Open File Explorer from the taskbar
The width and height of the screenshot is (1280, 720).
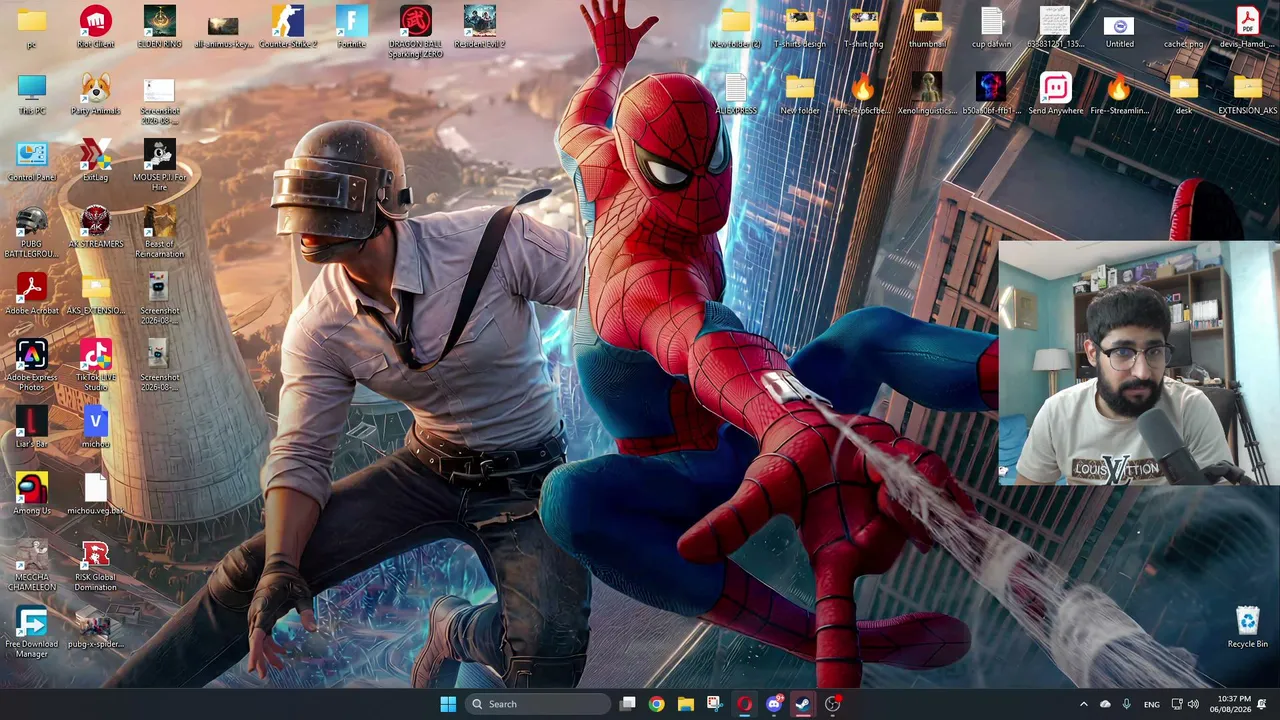(685, 704)
